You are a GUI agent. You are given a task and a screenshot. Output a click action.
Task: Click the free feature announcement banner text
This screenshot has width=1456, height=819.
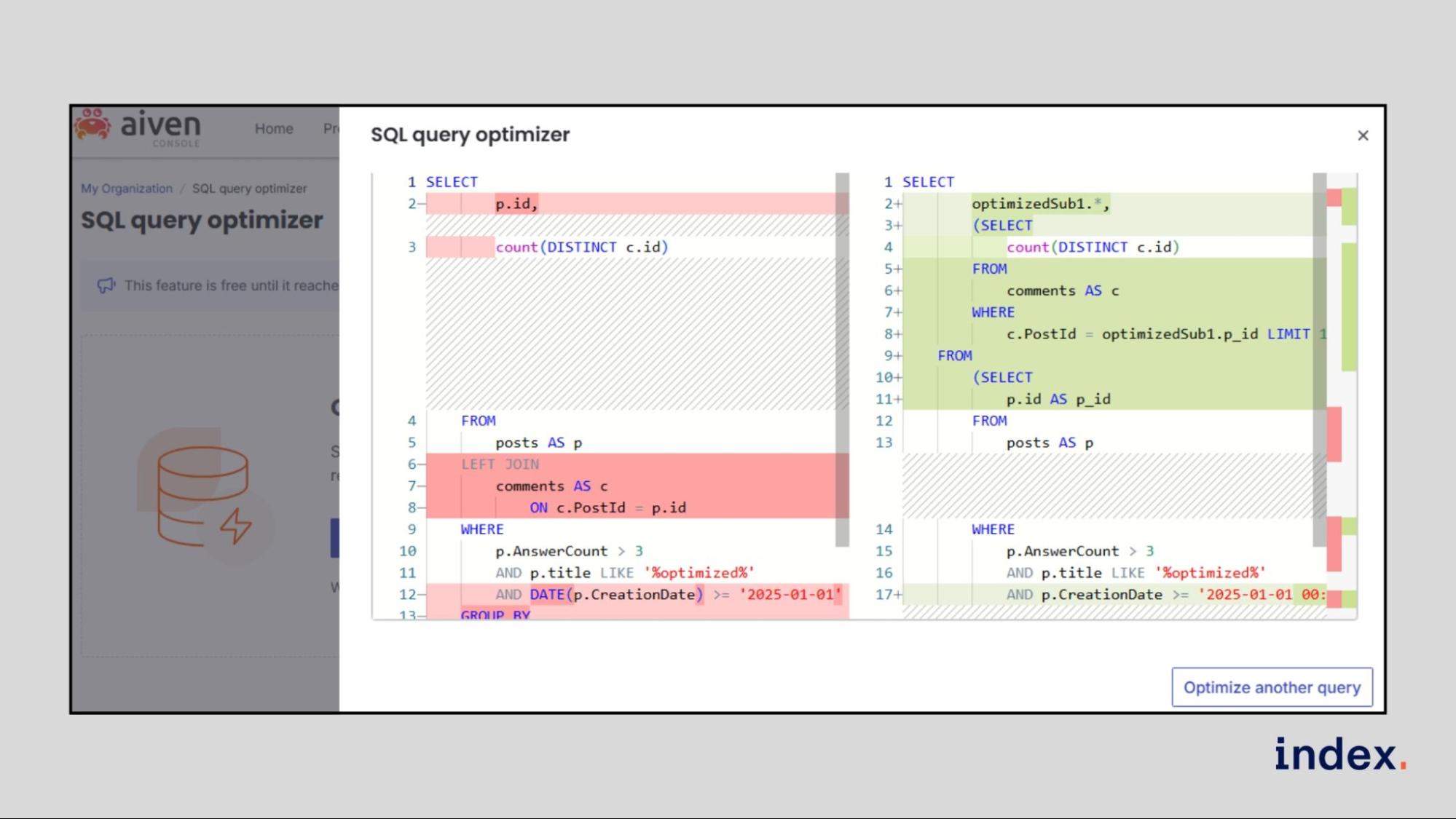coord(231,285)
